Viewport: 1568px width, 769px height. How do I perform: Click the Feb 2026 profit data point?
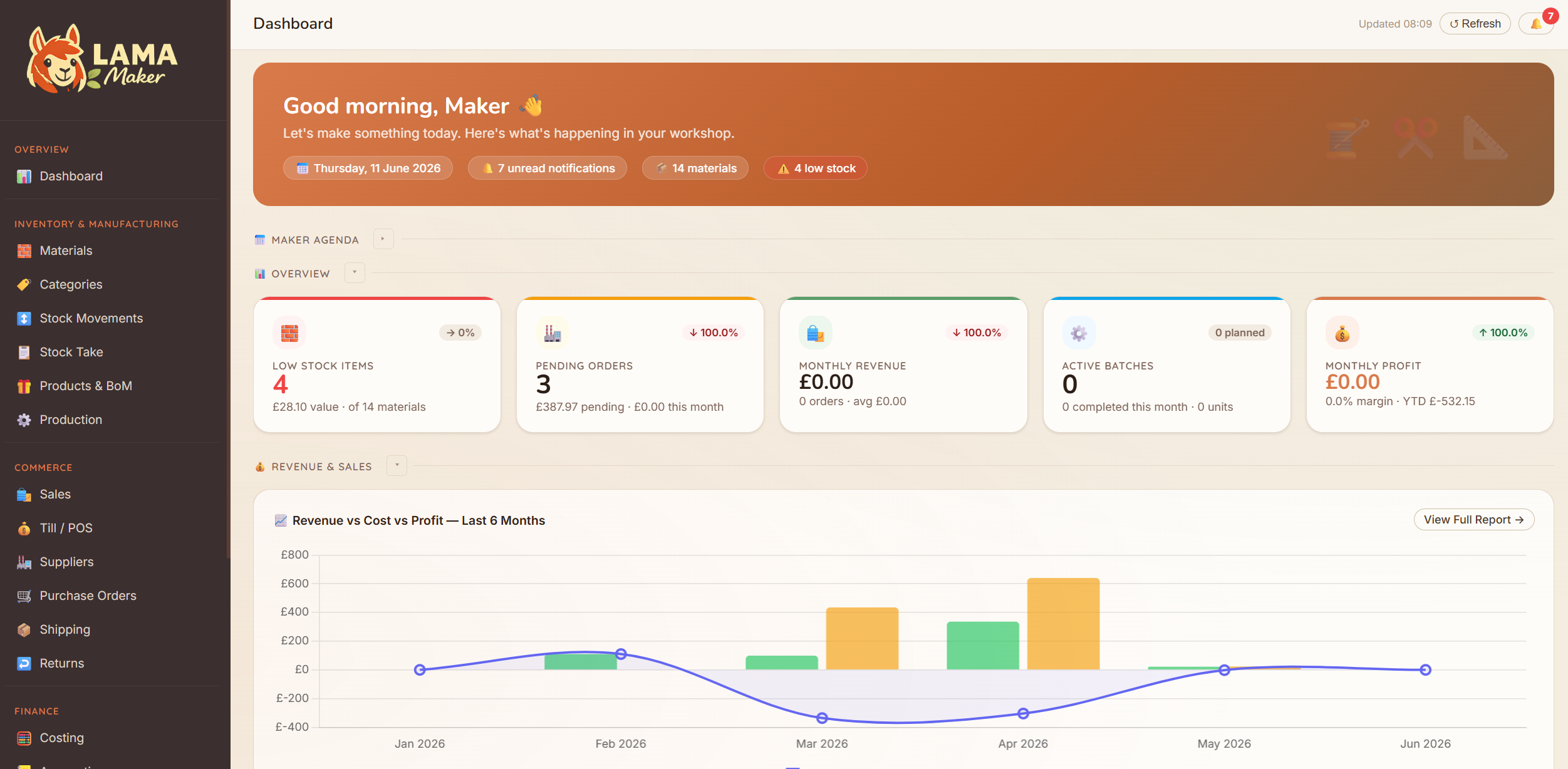coord(621,654)
